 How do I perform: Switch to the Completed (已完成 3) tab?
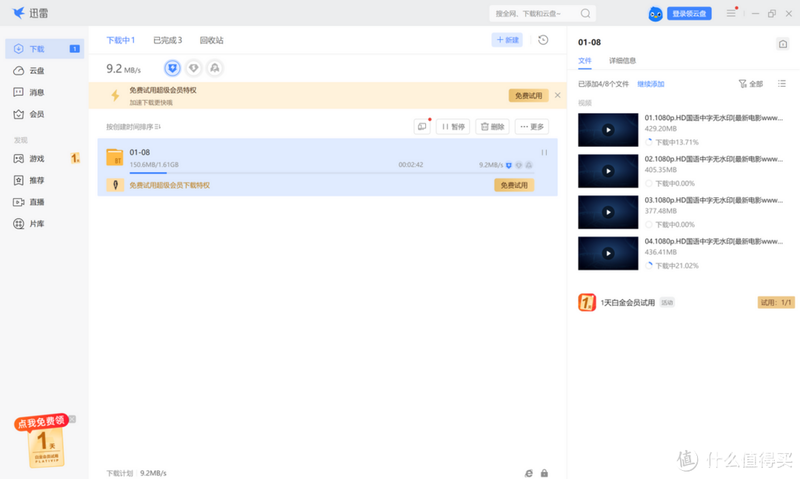coord(167,40)
